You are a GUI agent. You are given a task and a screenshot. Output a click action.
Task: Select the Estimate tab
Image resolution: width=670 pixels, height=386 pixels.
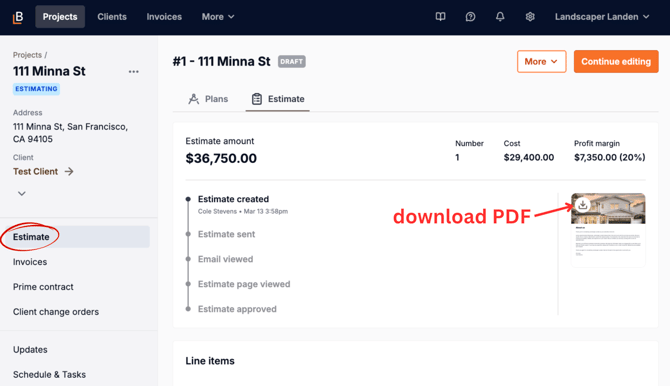278,99
